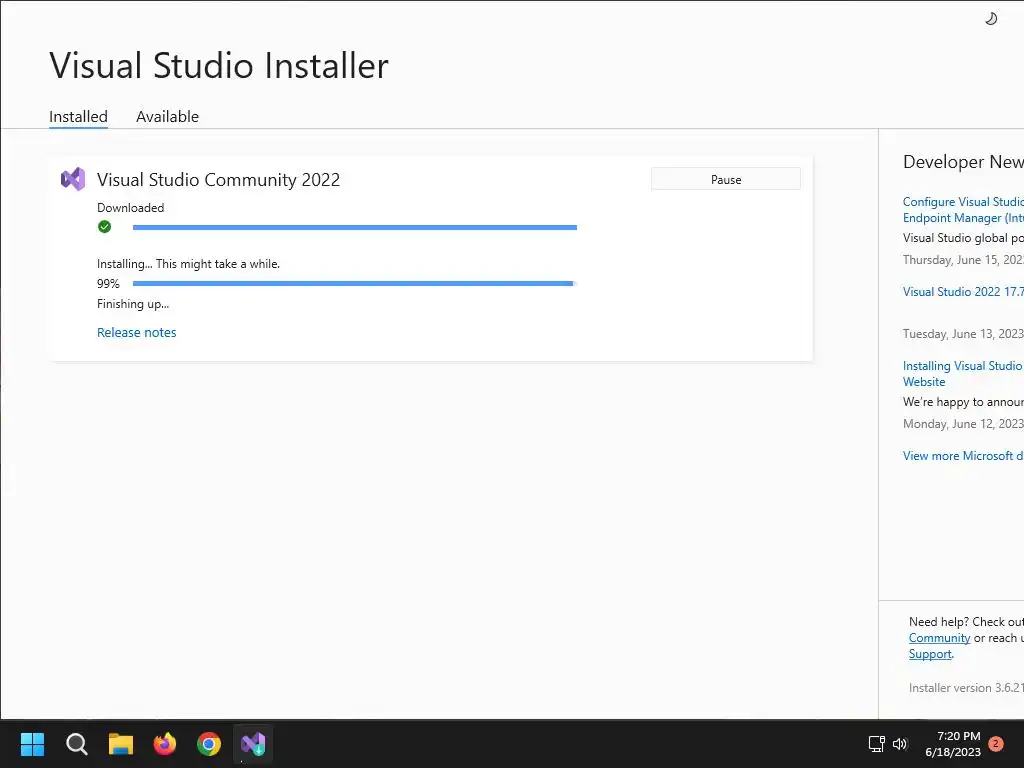Open the Windows Start menu
The width and height of the screenshot is (1024, 768).
(x=33, y=744)
